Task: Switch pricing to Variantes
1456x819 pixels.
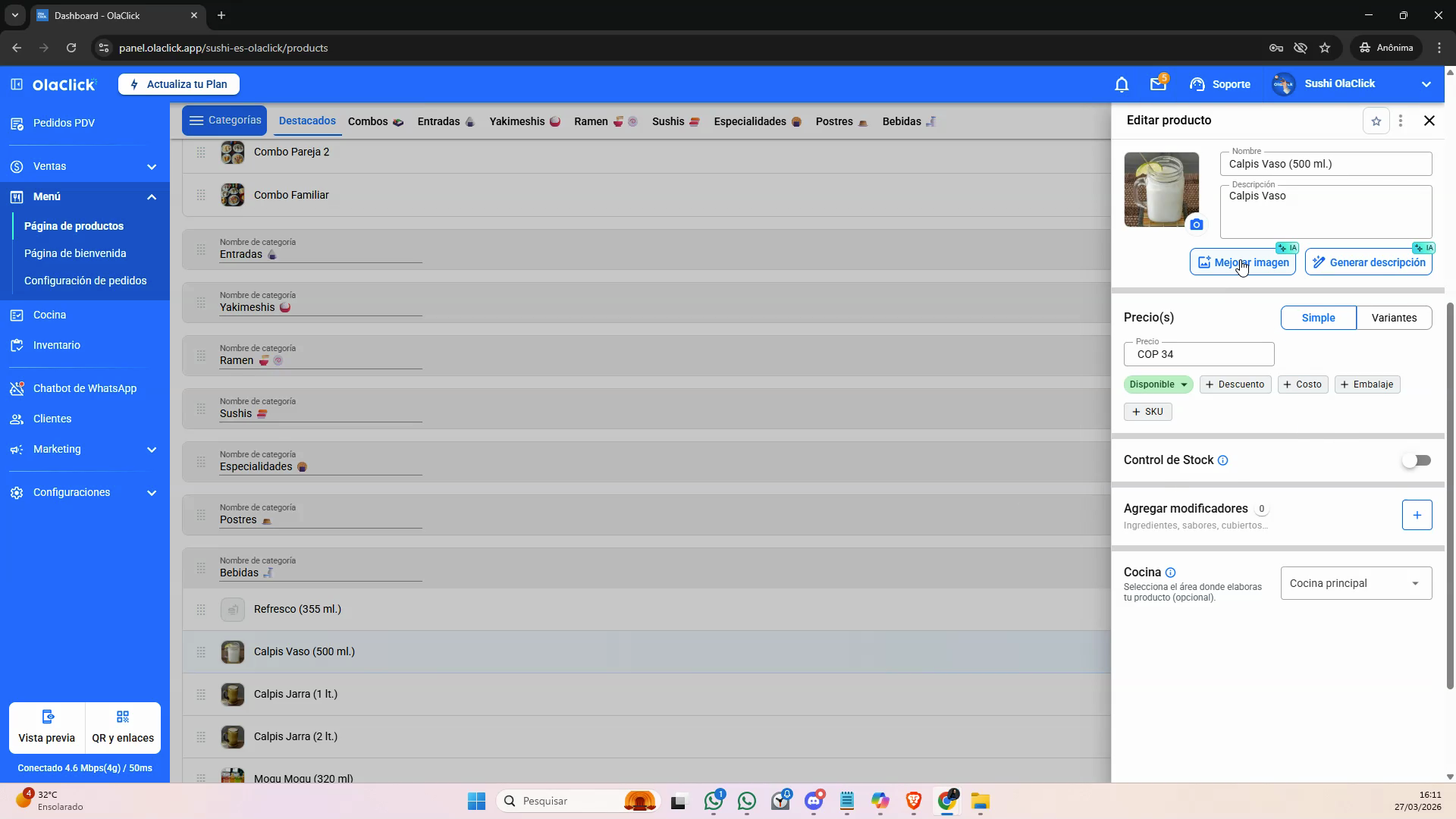Action: pos(1394,318)
